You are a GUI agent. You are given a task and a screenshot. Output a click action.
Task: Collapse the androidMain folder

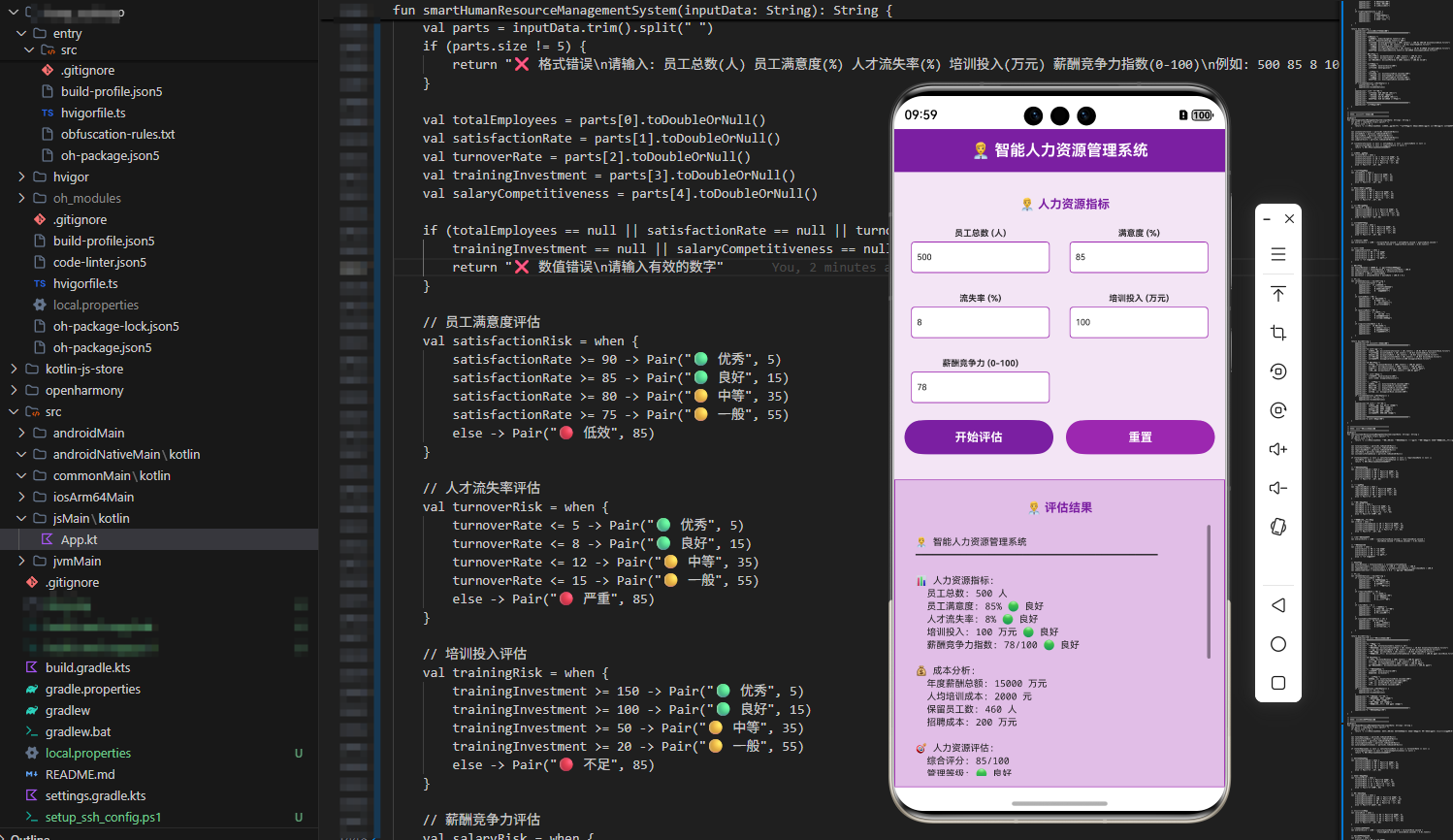pos(21,433)
